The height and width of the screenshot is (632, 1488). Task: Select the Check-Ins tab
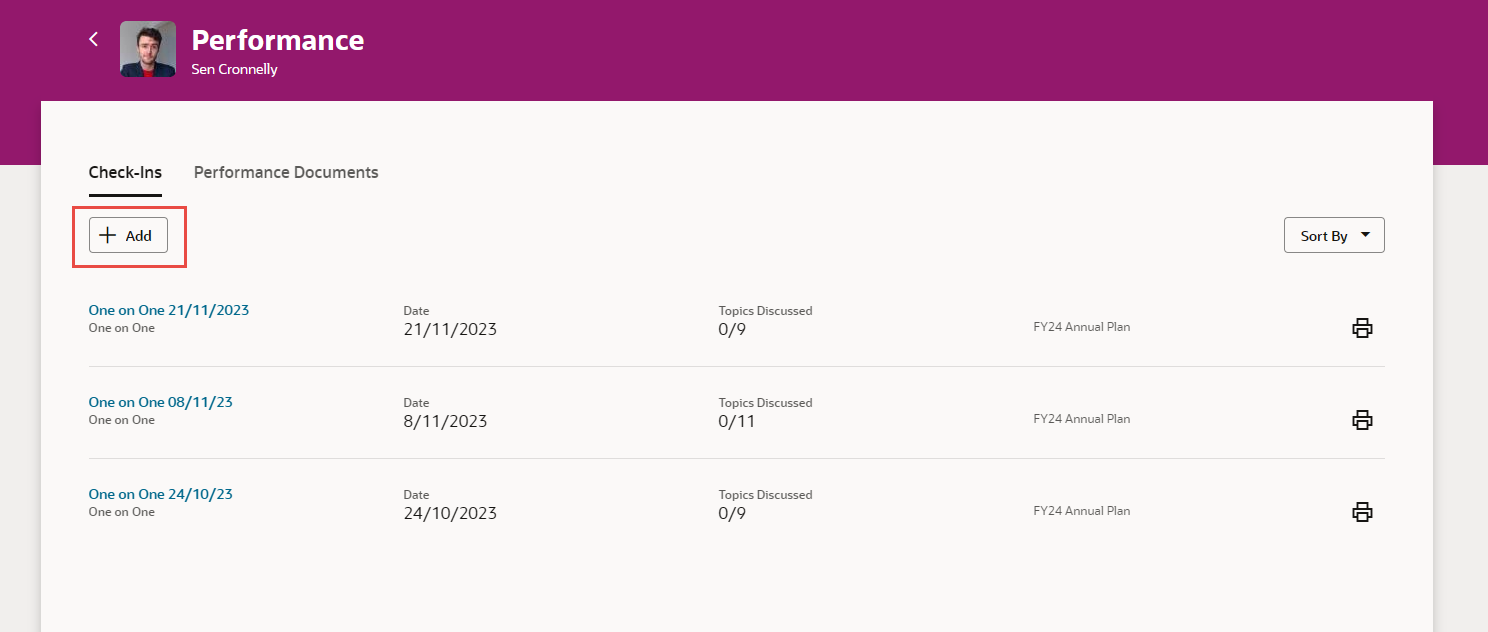pyautogui.click(x=125, y=172)
